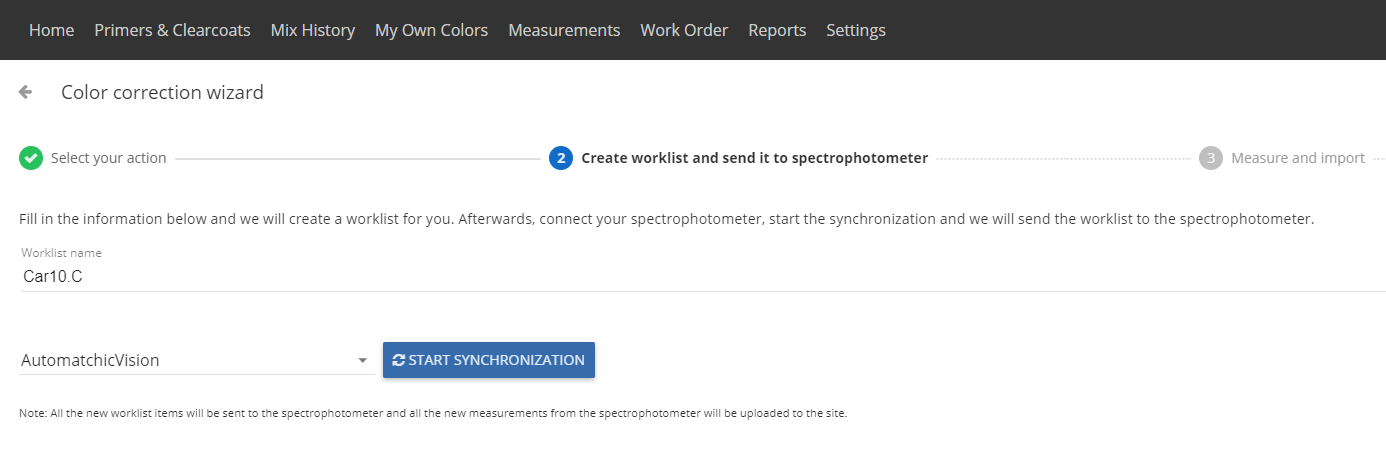Click the sync icon on the synchronization button
The width and height of the screenshot is (1386, 466).
[x=399, y=360]
